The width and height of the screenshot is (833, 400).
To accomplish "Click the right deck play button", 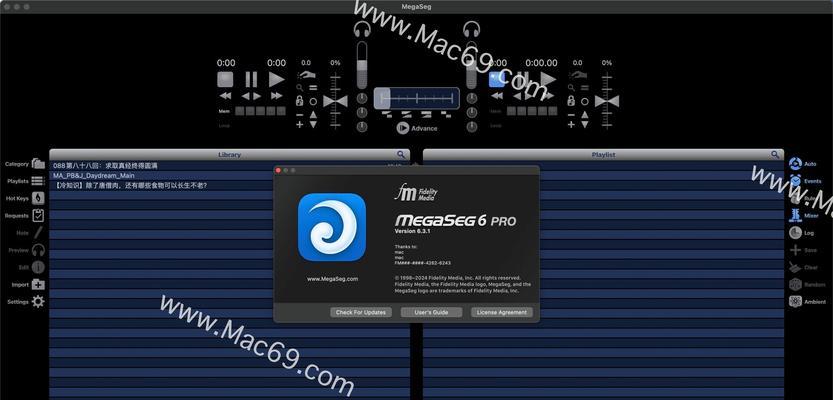I will click(548, 80).
